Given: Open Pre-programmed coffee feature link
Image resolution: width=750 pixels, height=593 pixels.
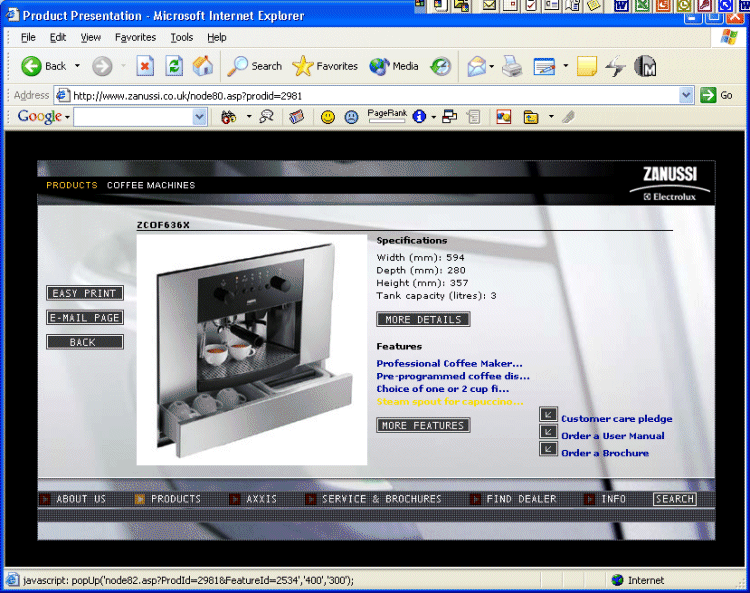Looking at the screenshot, I should click(x=453, y=376).
